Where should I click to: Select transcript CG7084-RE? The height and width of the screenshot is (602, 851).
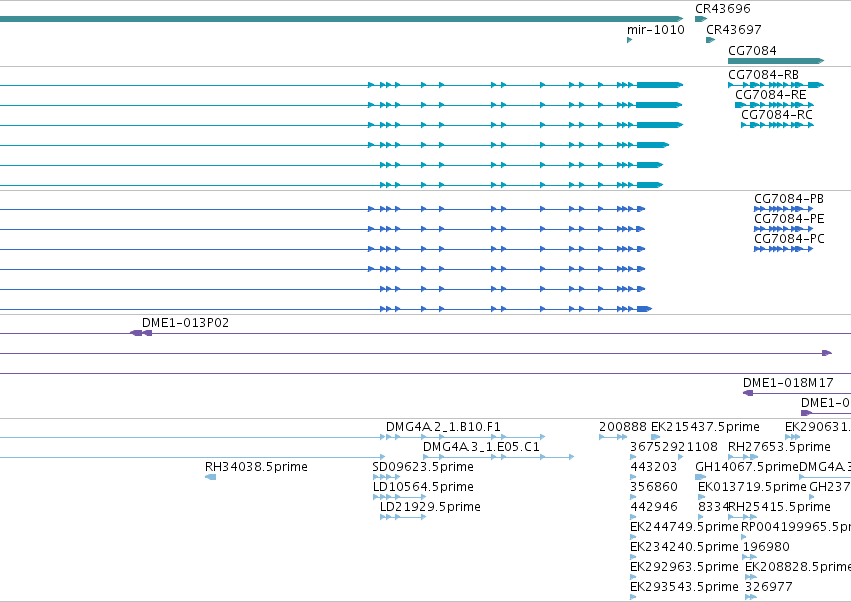click(x=774, y=105)
